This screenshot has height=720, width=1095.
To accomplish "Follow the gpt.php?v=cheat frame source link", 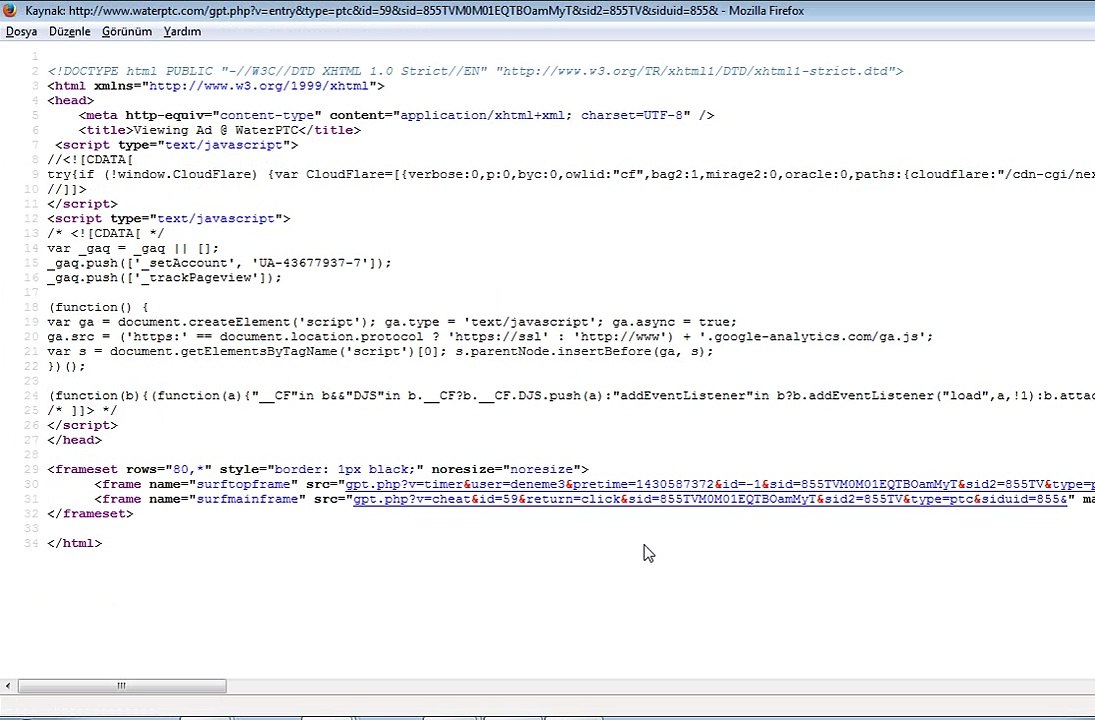I will 710,499.
